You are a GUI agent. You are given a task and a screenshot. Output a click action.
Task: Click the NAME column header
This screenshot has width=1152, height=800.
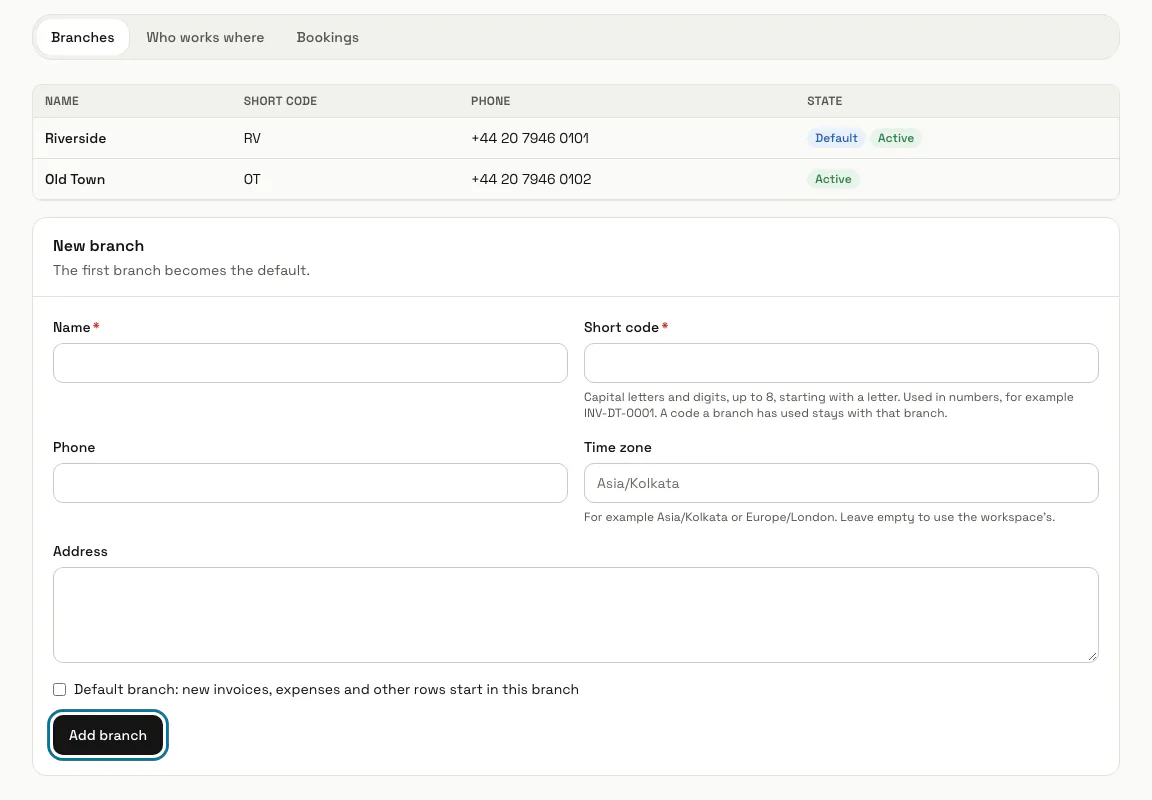pyautogui.click(x=62, y=101)
